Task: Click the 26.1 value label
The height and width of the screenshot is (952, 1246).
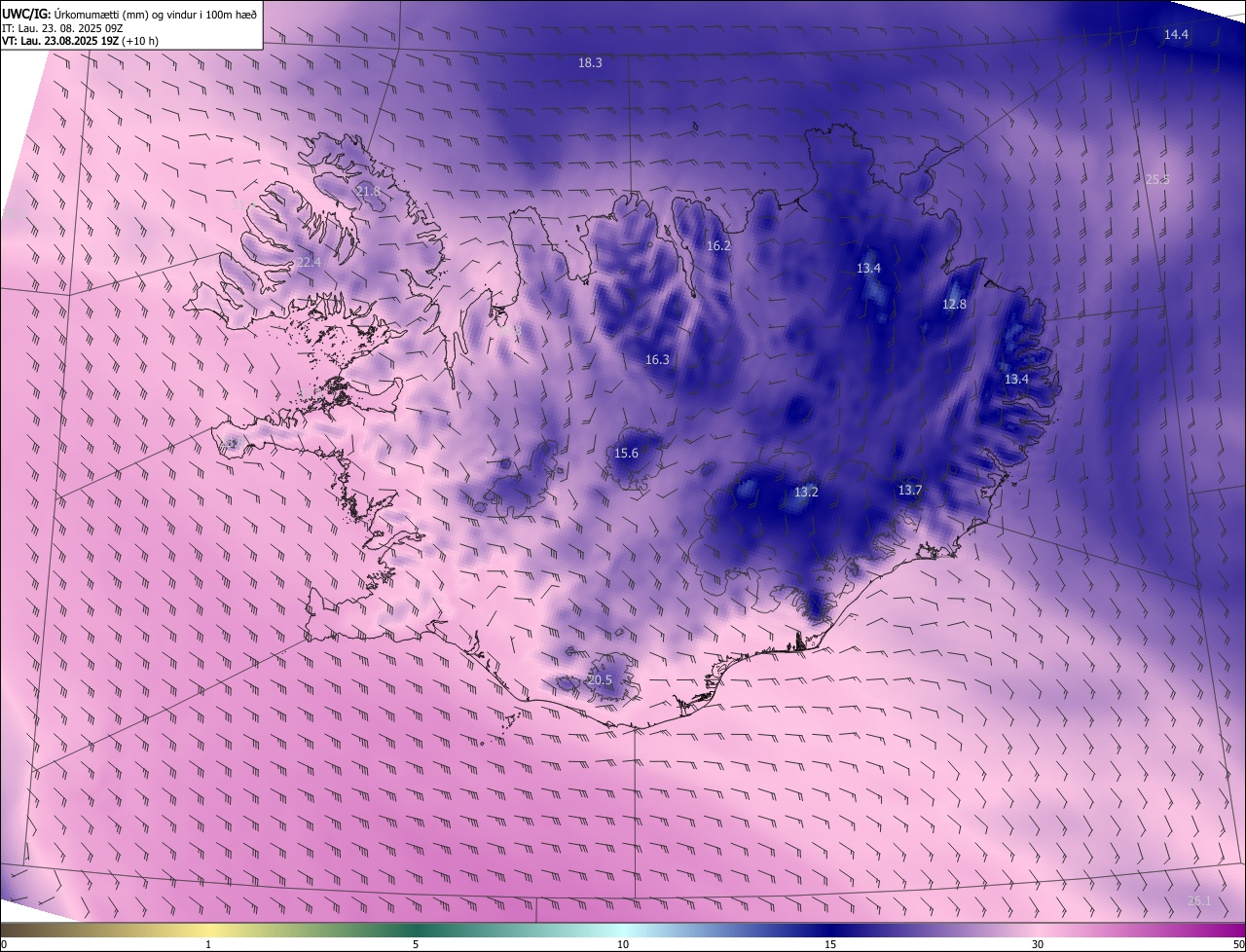Action: click(1199, 900)
